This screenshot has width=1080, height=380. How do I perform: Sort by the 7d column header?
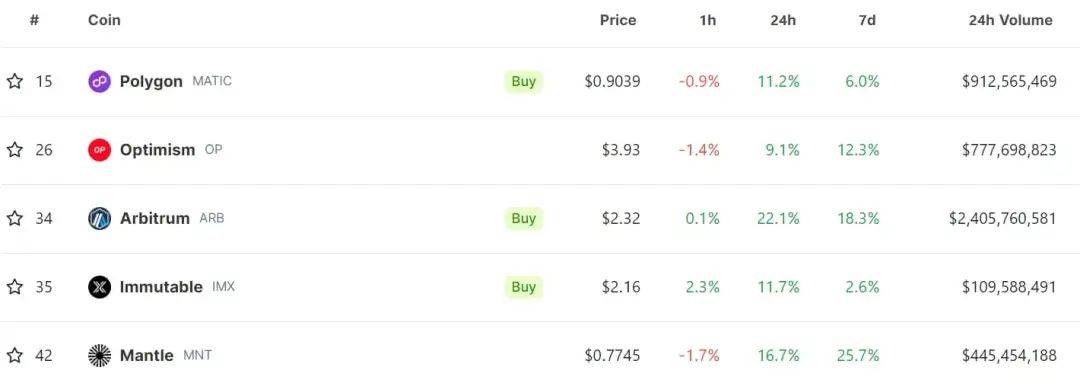point(867,21)
